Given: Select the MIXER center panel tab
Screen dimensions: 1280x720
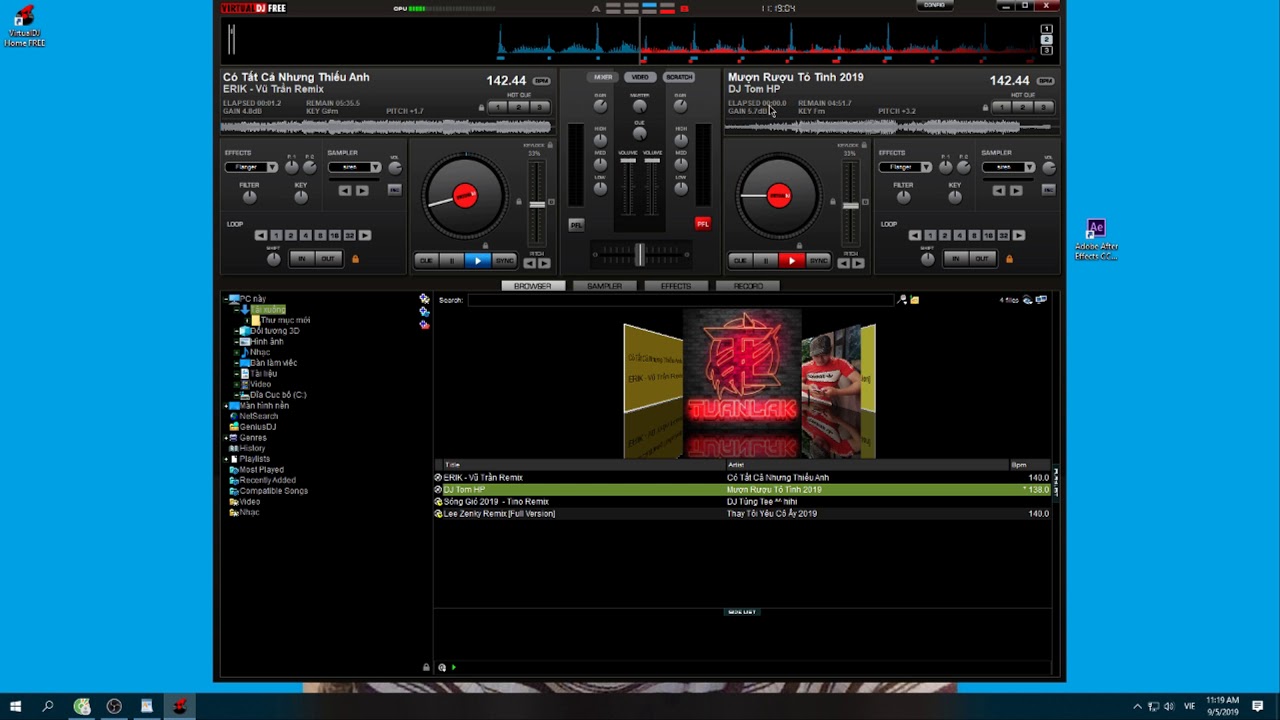Looking at the screenshot, I should tap(603, 77).
